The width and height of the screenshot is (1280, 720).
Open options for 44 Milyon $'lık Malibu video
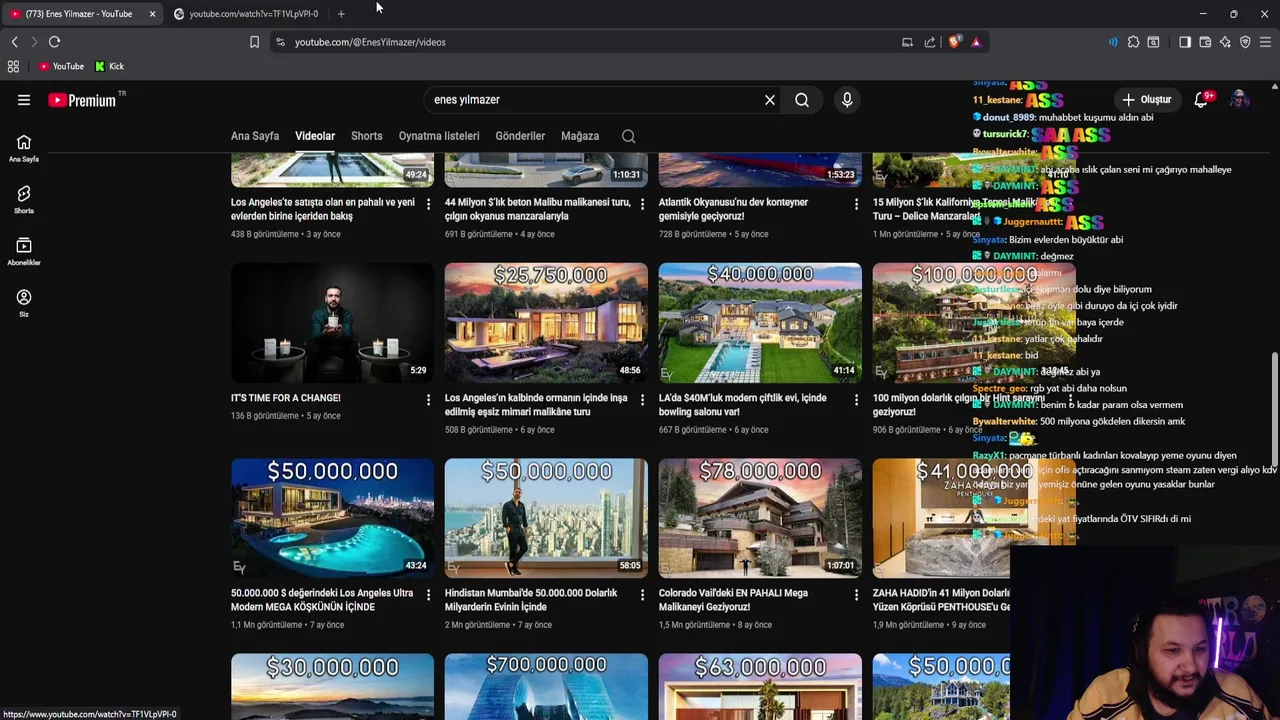[x=642, y=204]
